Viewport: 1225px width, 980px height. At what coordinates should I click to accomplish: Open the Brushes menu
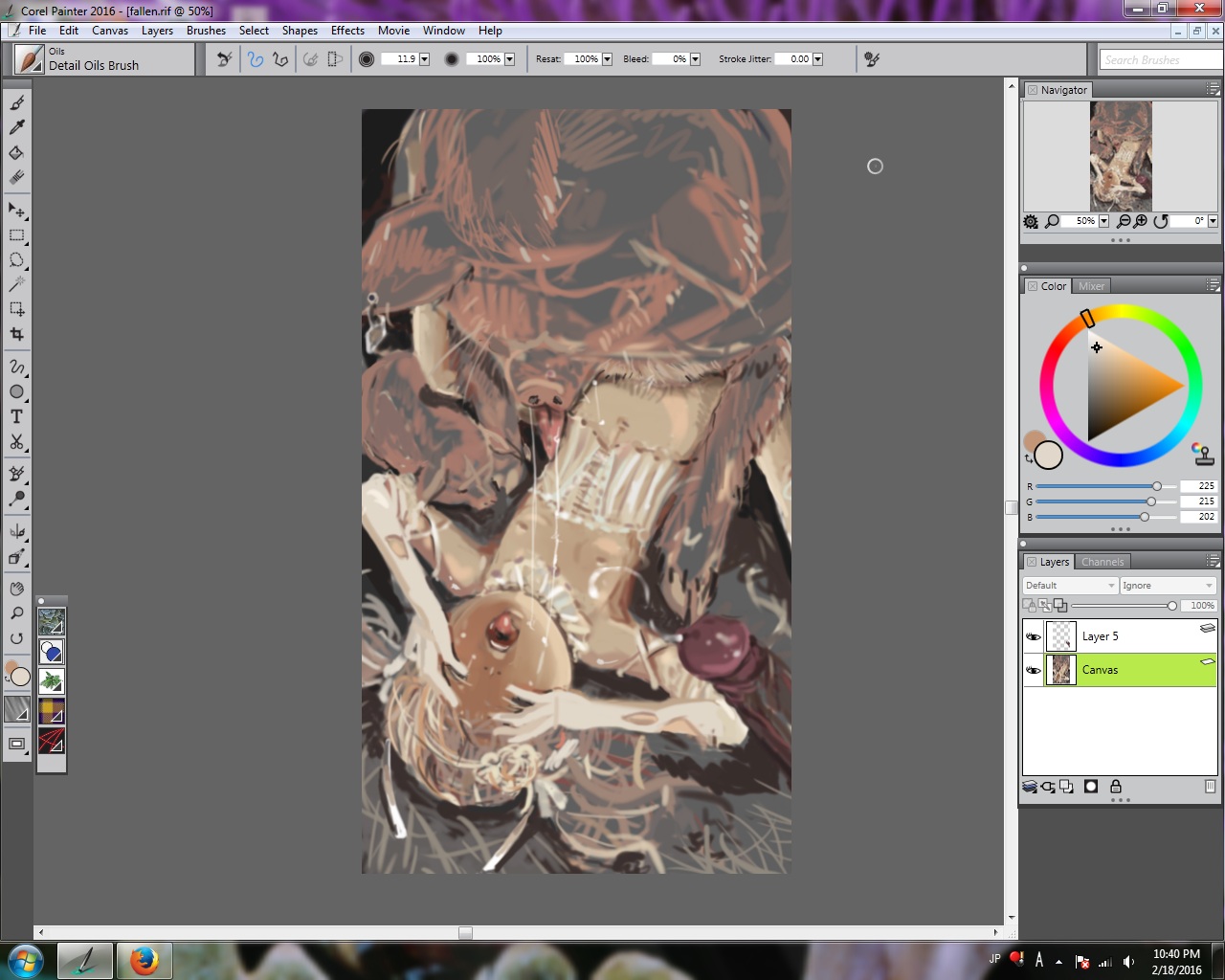[x=206, y=31]
